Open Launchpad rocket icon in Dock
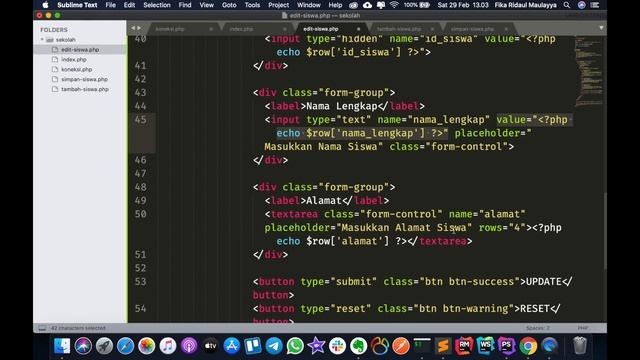This screenshot has width=640, height=360. point(104,346)
